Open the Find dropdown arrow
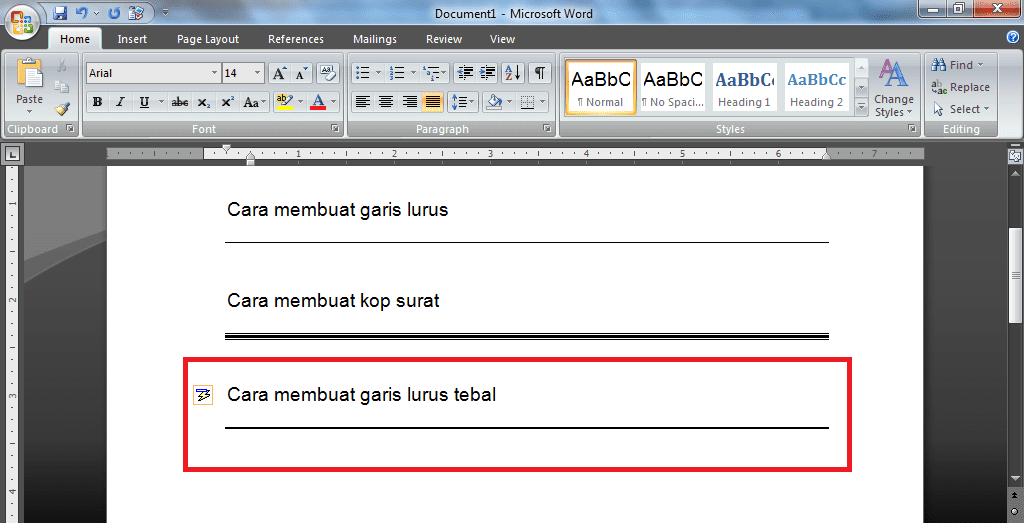Viewport: 1024px width, 523px height. [980, 65]
